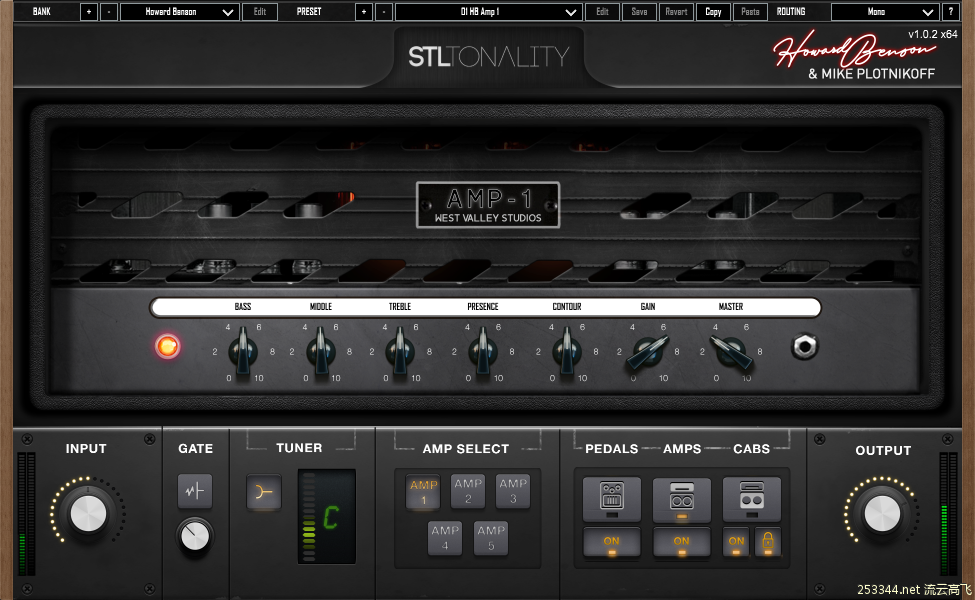Toggle the cab lock icon
Image resolution: width=975 pixels, height=600 pixels.
(x=768, y=541)
